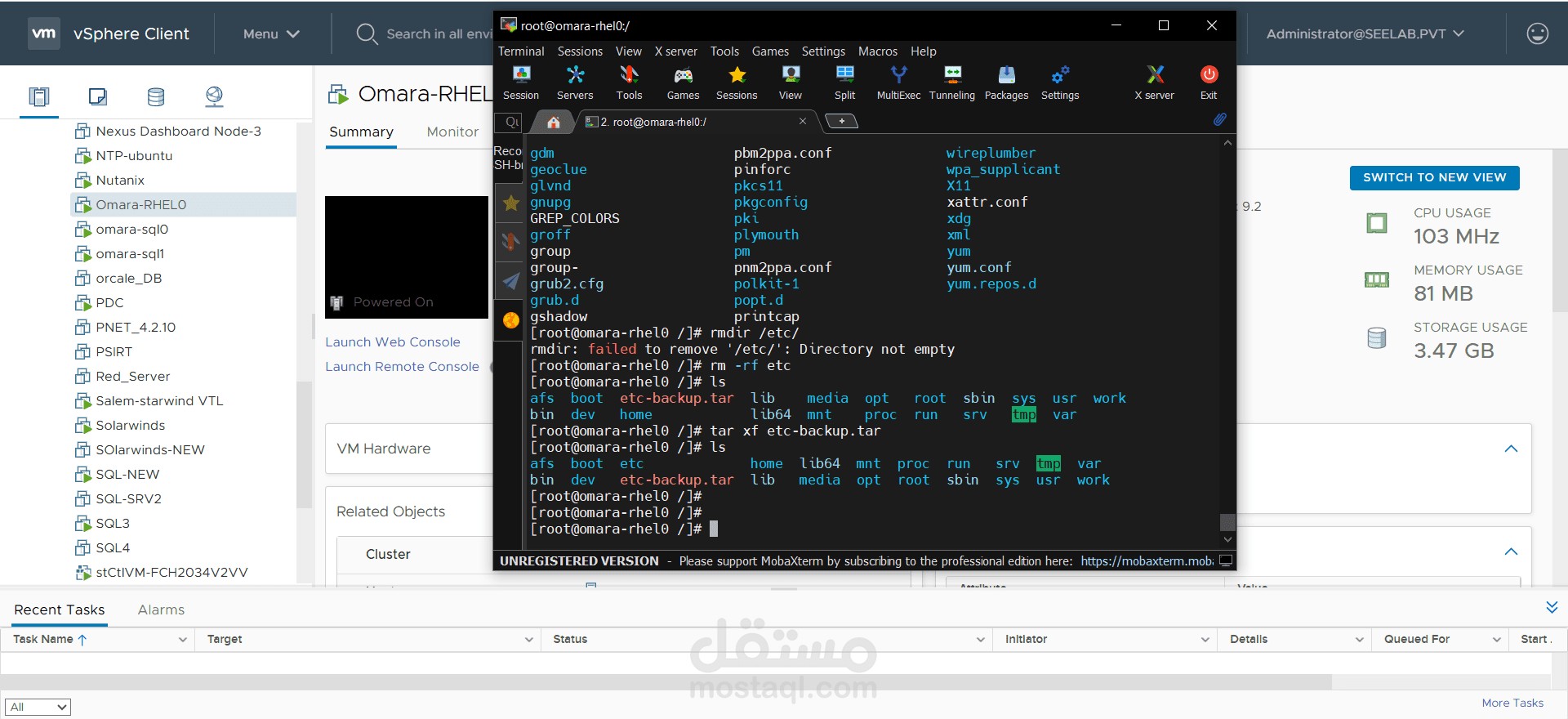Go to MobaXterm home tab icon
The image size is (1568, 719).
coord(554,122)
